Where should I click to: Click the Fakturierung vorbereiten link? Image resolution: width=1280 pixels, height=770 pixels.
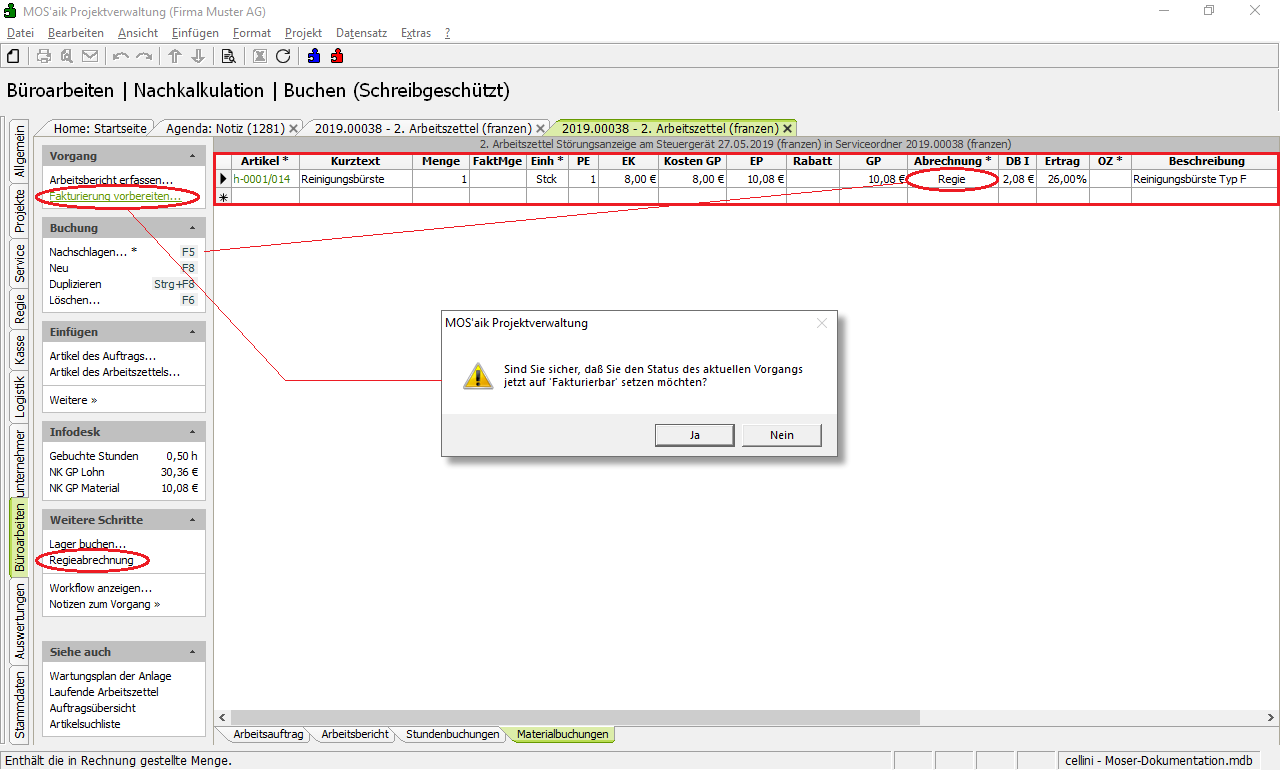coord(115,197)
